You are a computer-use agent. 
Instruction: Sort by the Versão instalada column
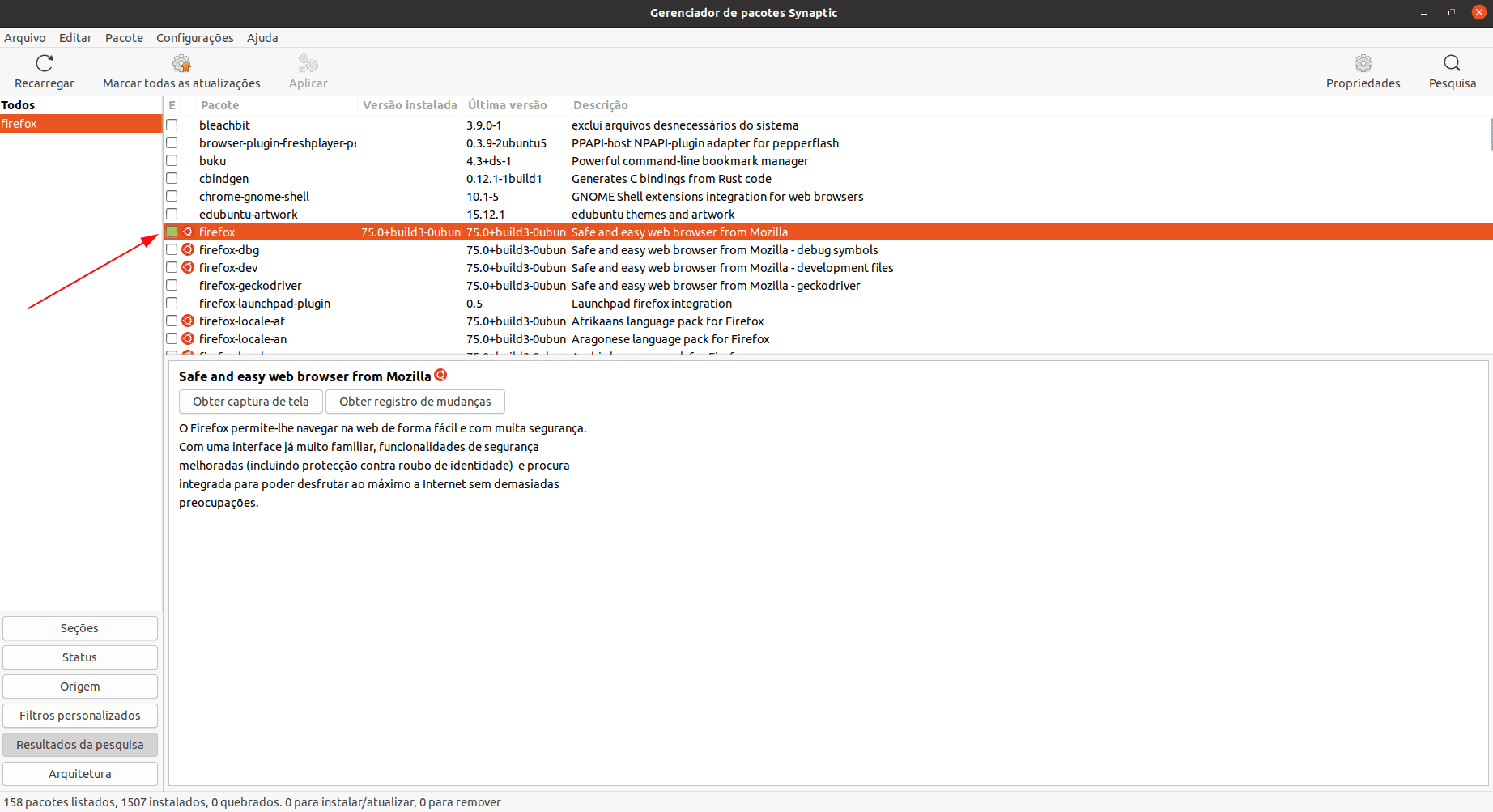410,105
